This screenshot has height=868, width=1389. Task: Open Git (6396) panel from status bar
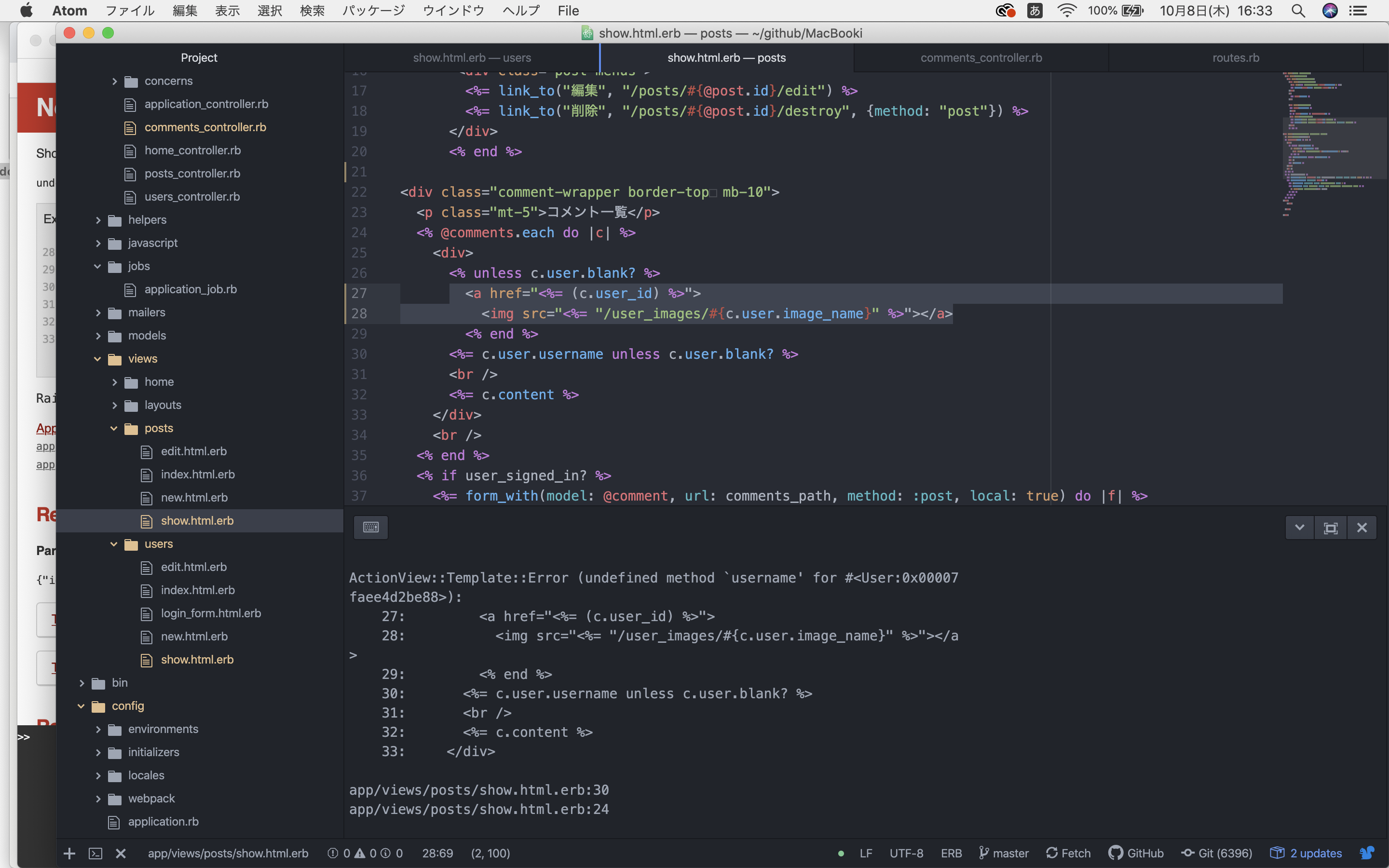pyautogui.click(x=1217, y=853)
